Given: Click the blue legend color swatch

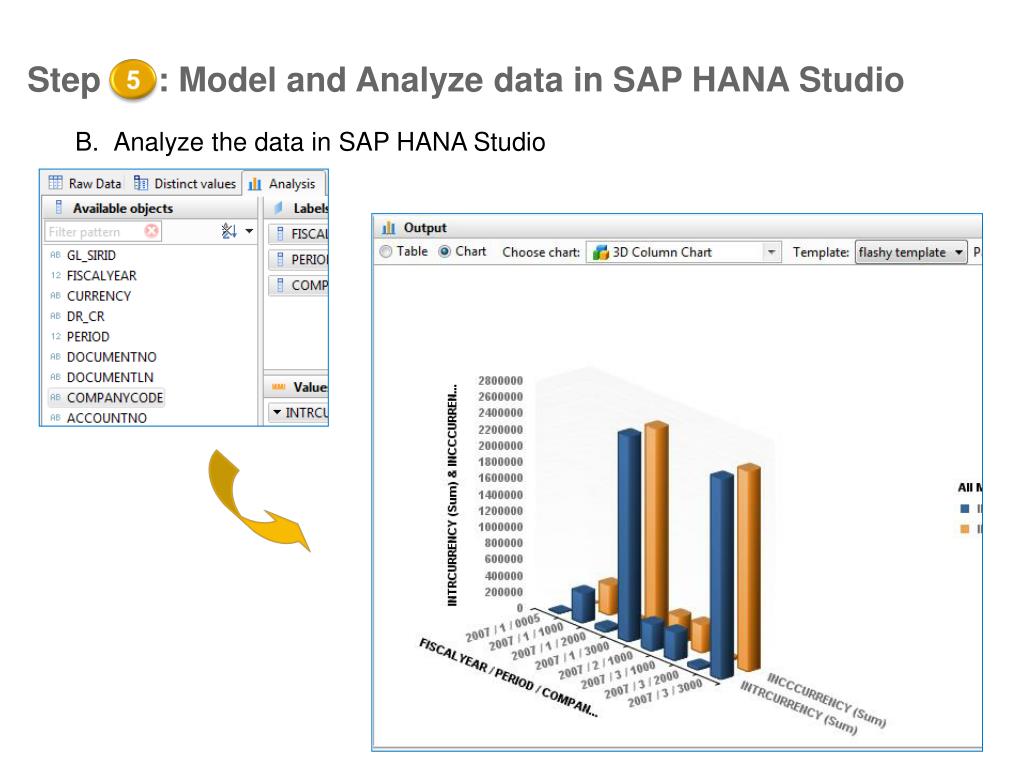Looking at the screenshot, I should click(x=965, y=508).
